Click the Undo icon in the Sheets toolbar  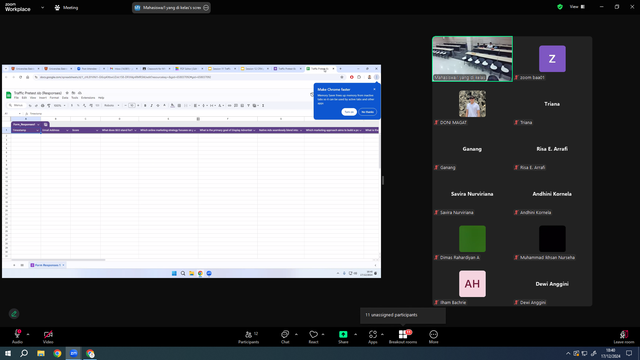point(30,106)
